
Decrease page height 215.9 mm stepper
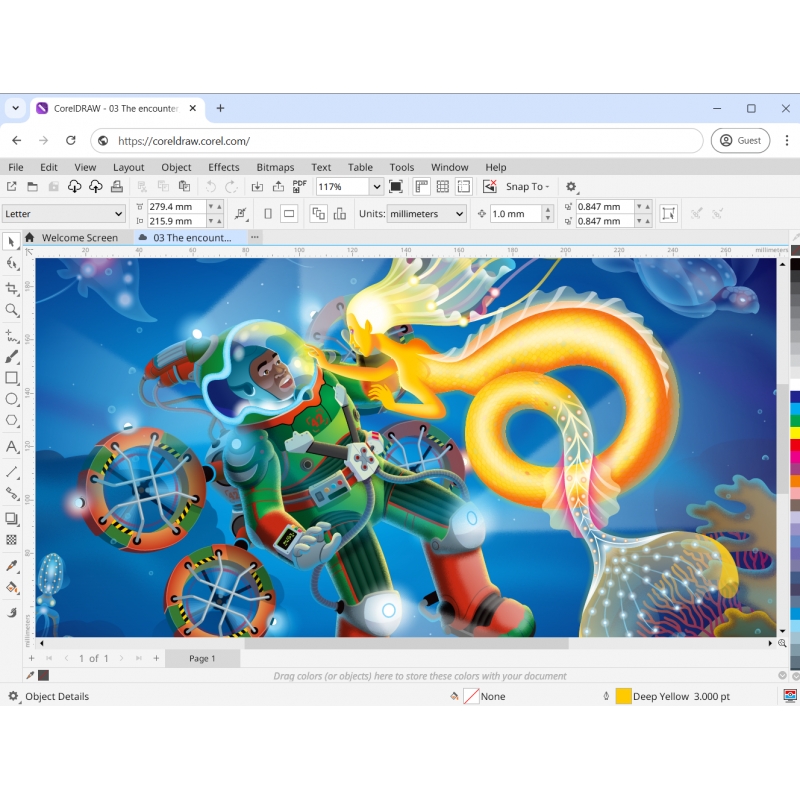coord(210,221)
